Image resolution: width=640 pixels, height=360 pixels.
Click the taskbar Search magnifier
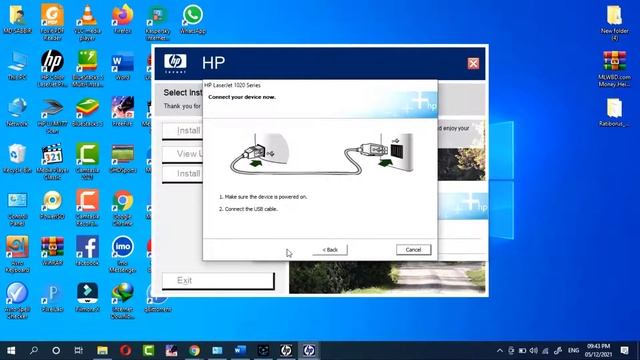pyautogui.click(x=34, y=350)
